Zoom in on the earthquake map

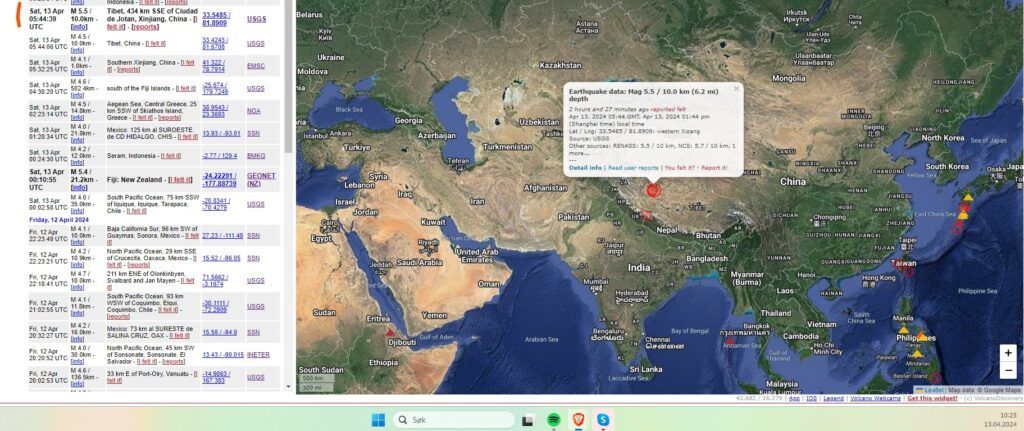pos(1008,353)
